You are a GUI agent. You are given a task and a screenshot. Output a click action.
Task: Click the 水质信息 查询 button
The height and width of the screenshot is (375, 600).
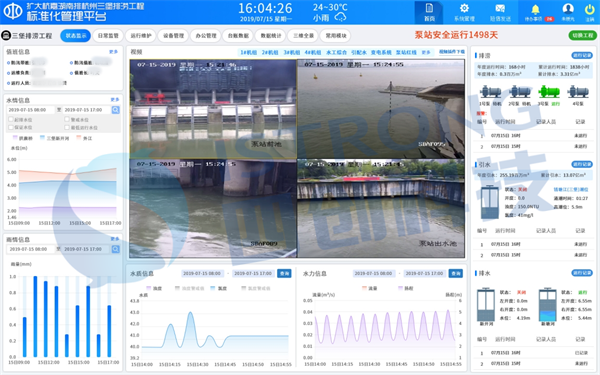click(x=284, y=273)
